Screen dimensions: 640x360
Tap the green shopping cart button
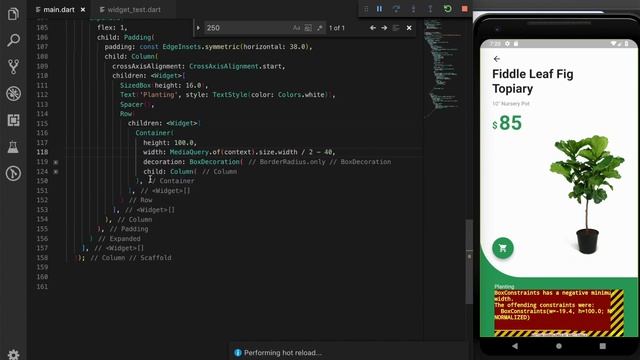(503, 248)
